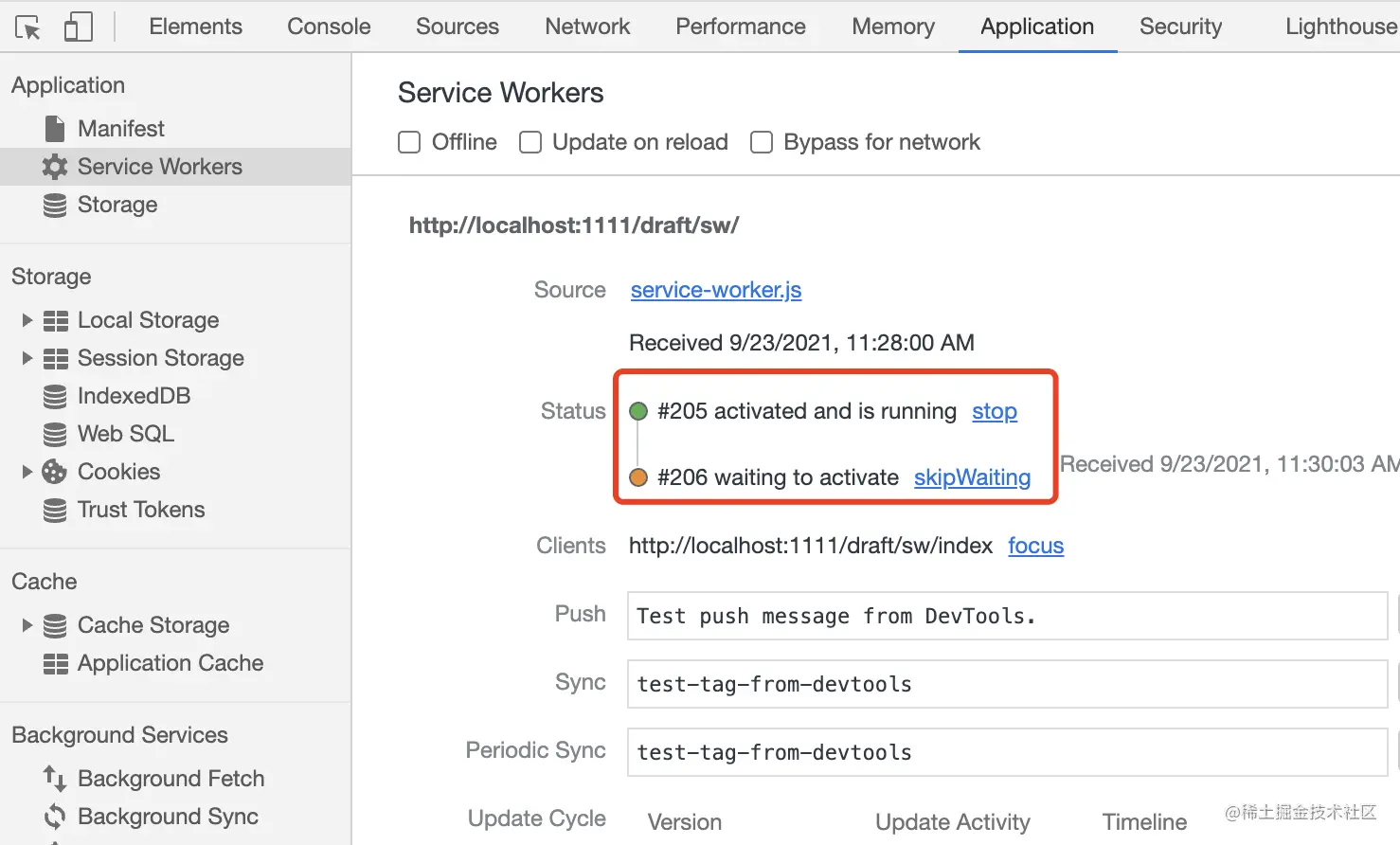Click the Background Fetch arrows icon
This screenshot has height=845, width=1400.
[x=55, y=779]
